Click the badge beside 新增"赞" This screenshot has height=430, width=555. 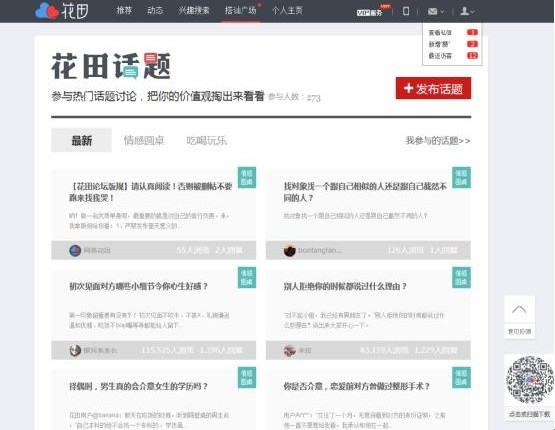click(473, 44)
